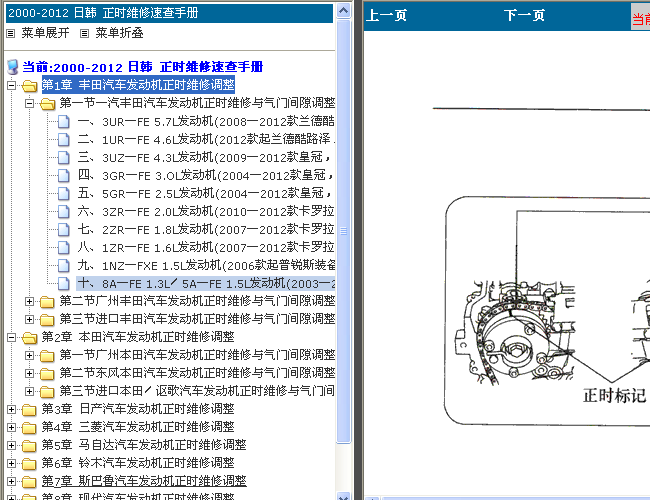Click folder icon of 第二节广州丰田汽车
The width and height of the screenshot is (650, 500).
(47, 302)
